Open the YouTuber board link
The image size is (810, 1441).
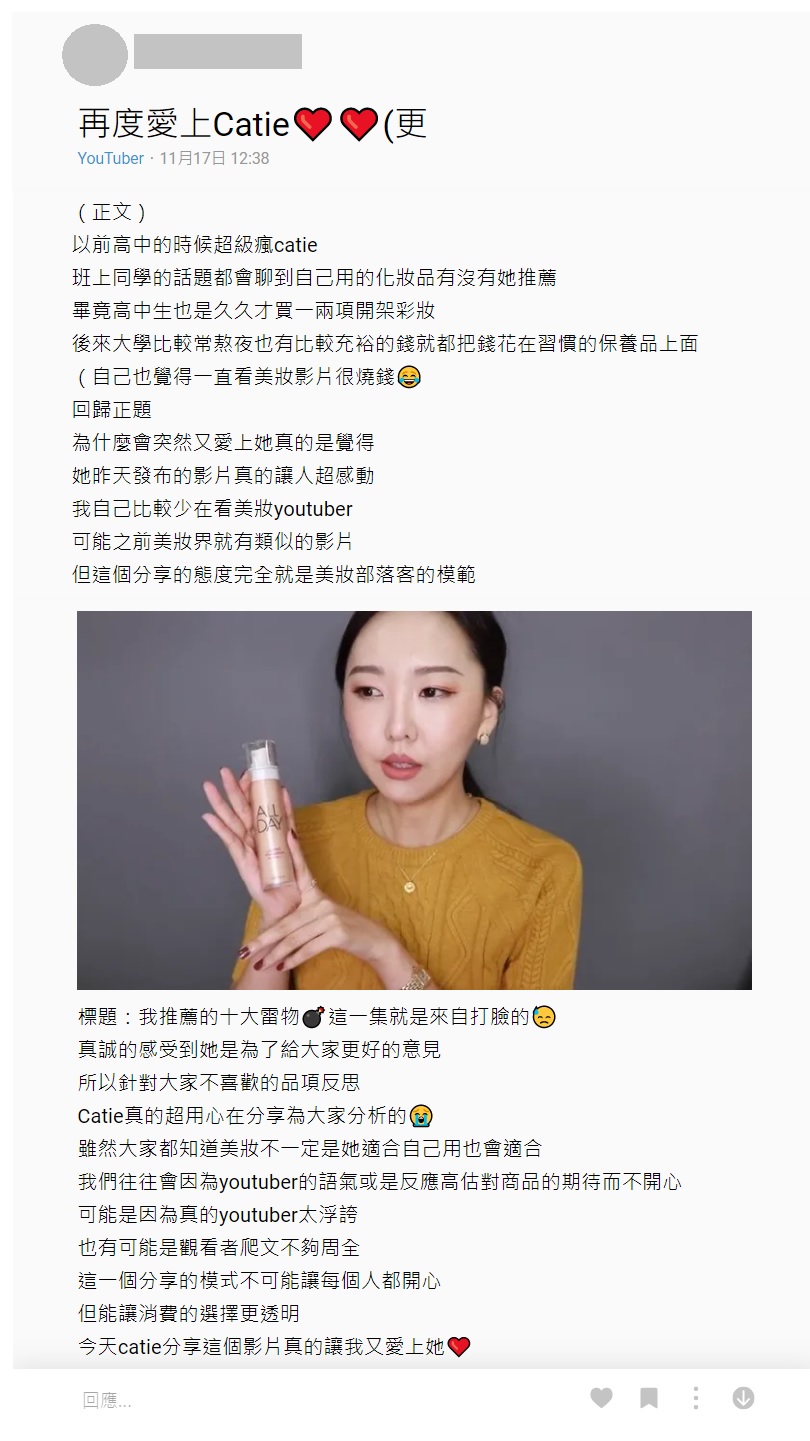tap(111, 158)
